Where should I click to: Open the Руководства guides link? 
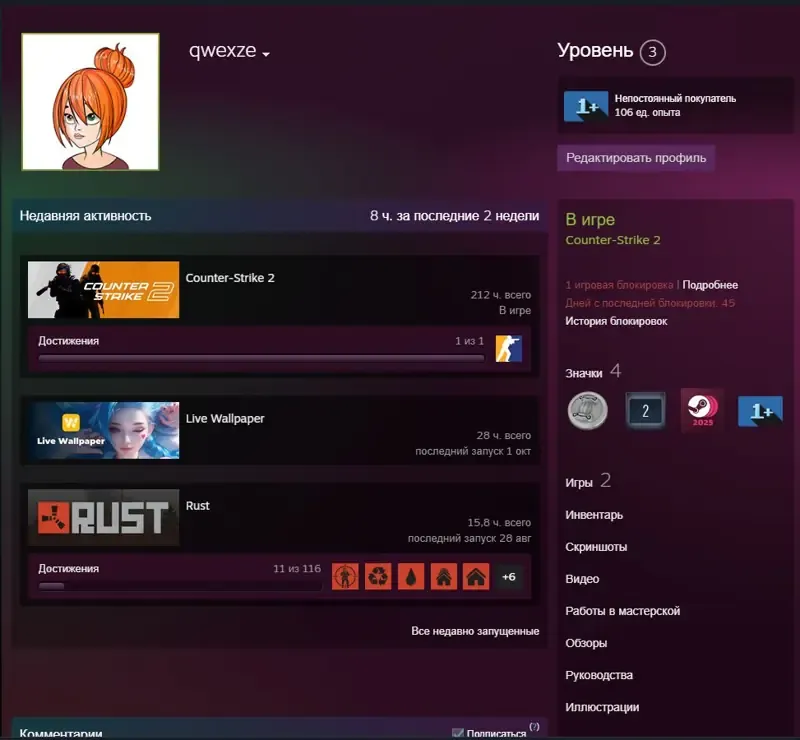599,675
